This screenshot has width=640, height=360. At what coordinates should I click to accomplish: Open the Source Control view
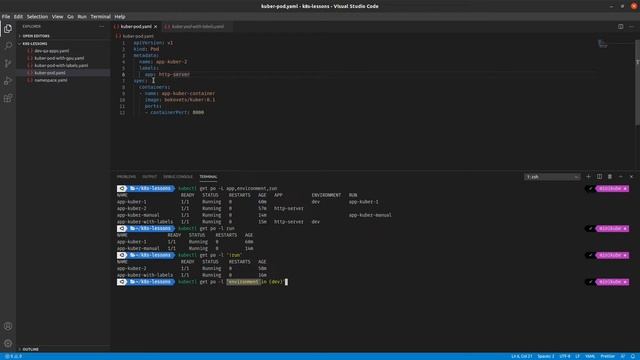point(8,63)
